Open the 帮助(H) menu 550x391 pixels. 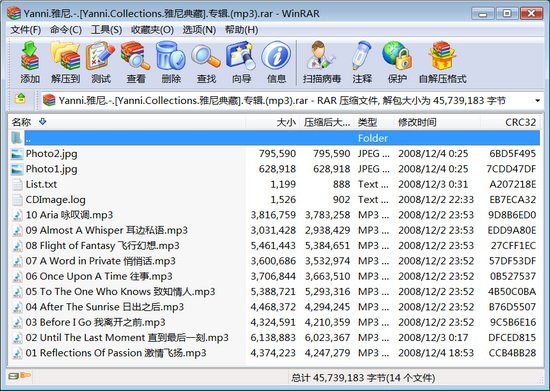(x=241, y=30)
